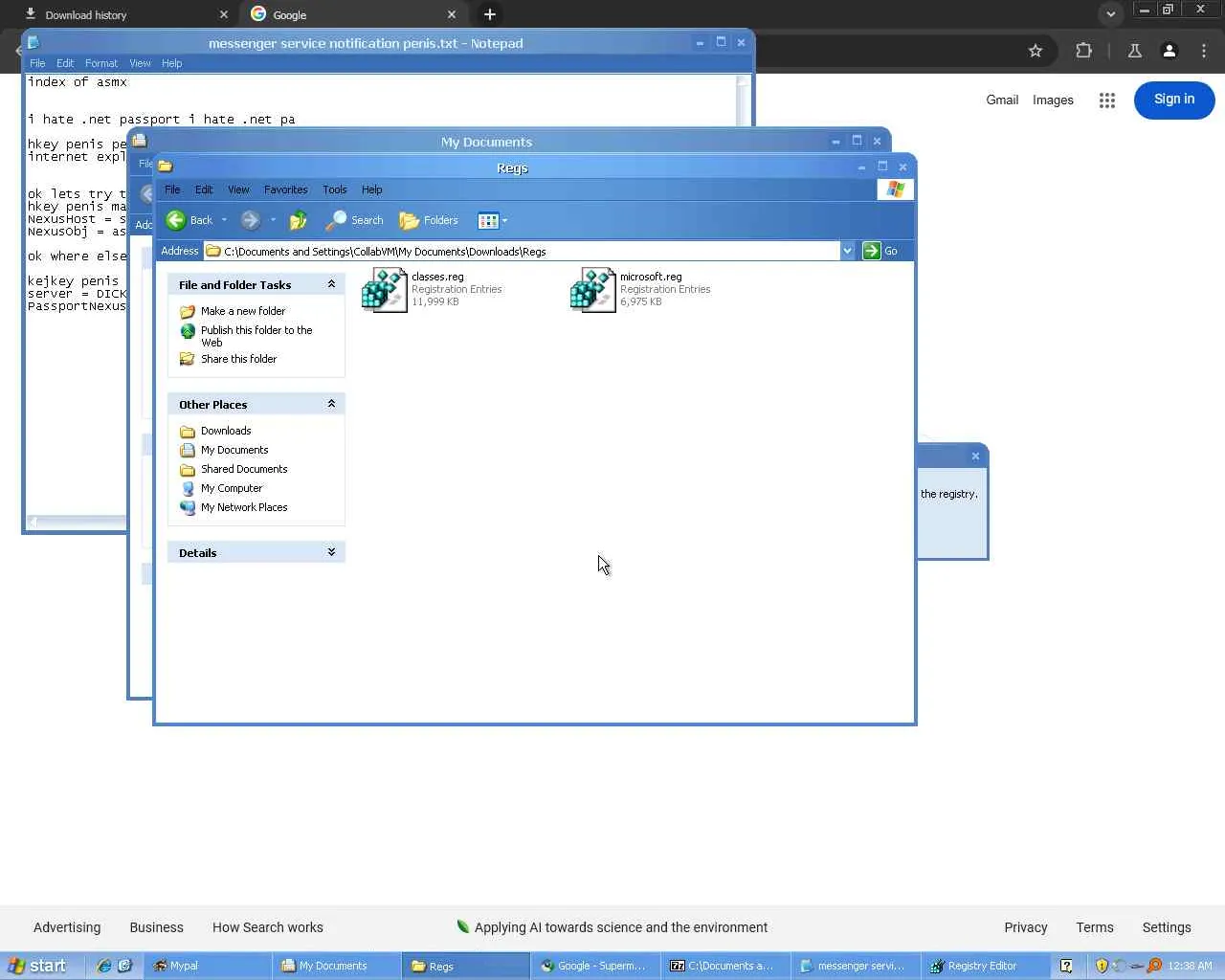Open the browser profile icon
Screen dimensions: 1225x980
click(1169, 51)
